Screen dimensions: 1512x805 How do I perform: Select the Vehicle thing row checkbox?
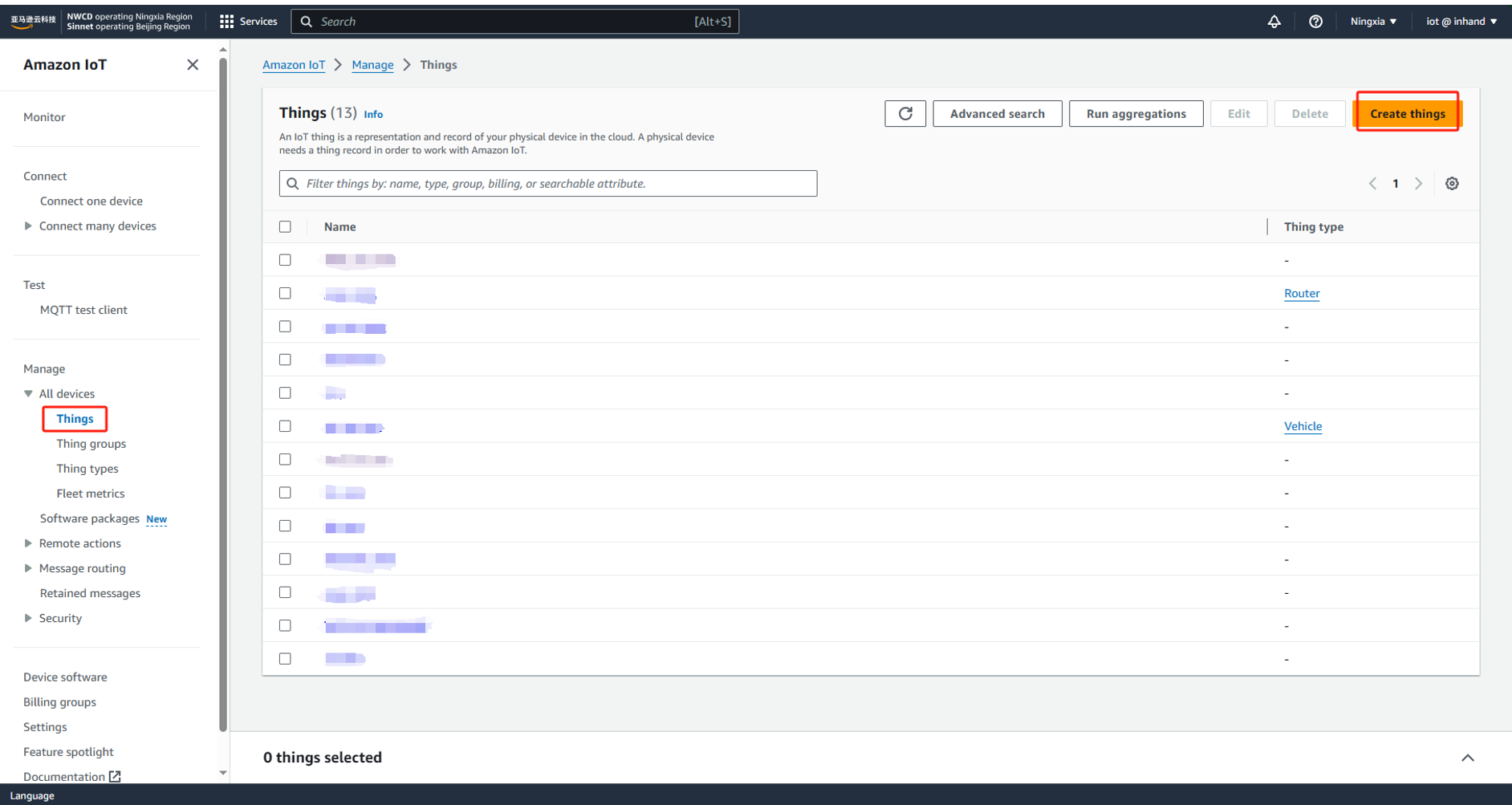click(285, 426)
